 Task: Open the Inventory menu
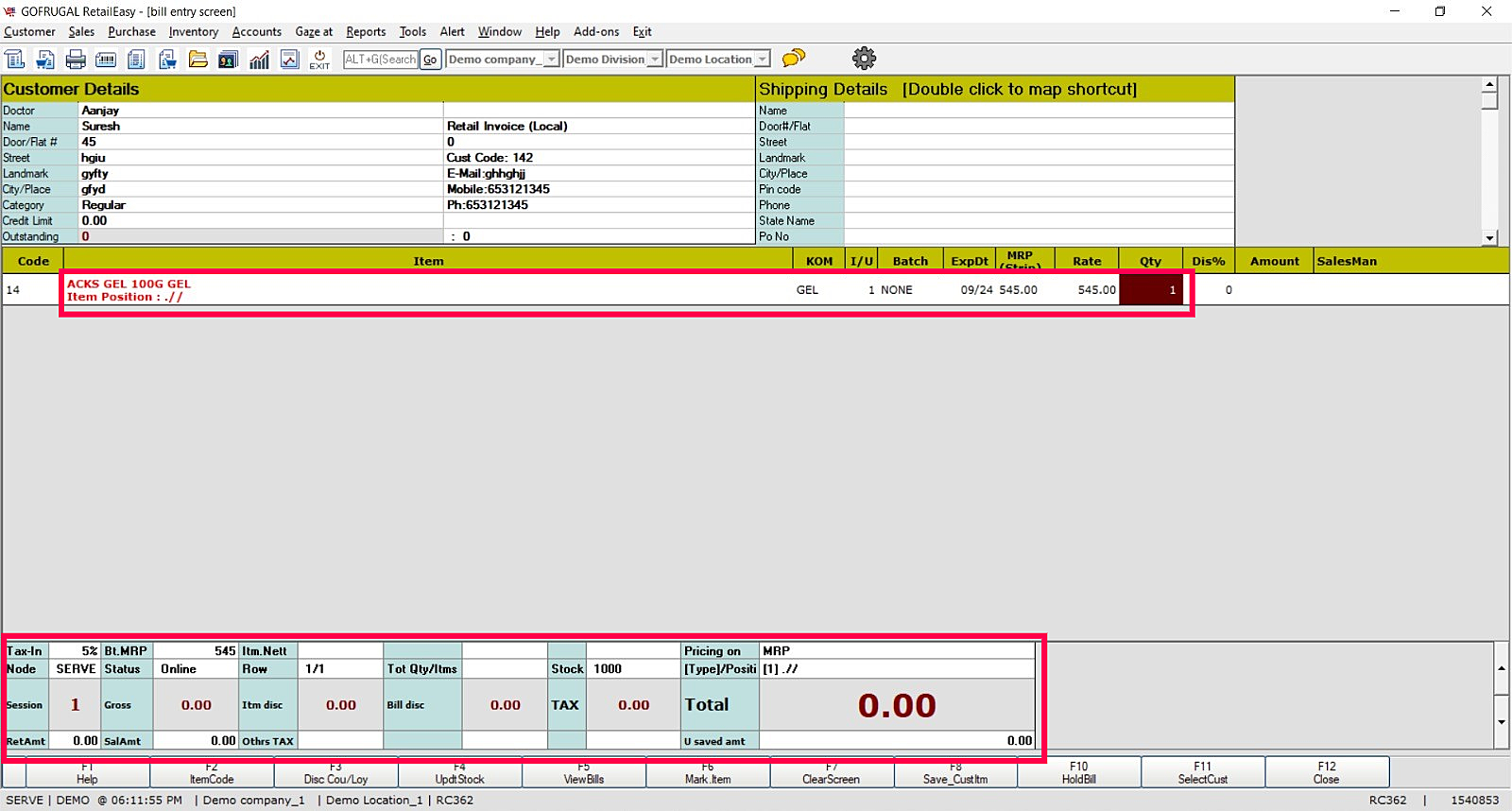coord(193,32)
